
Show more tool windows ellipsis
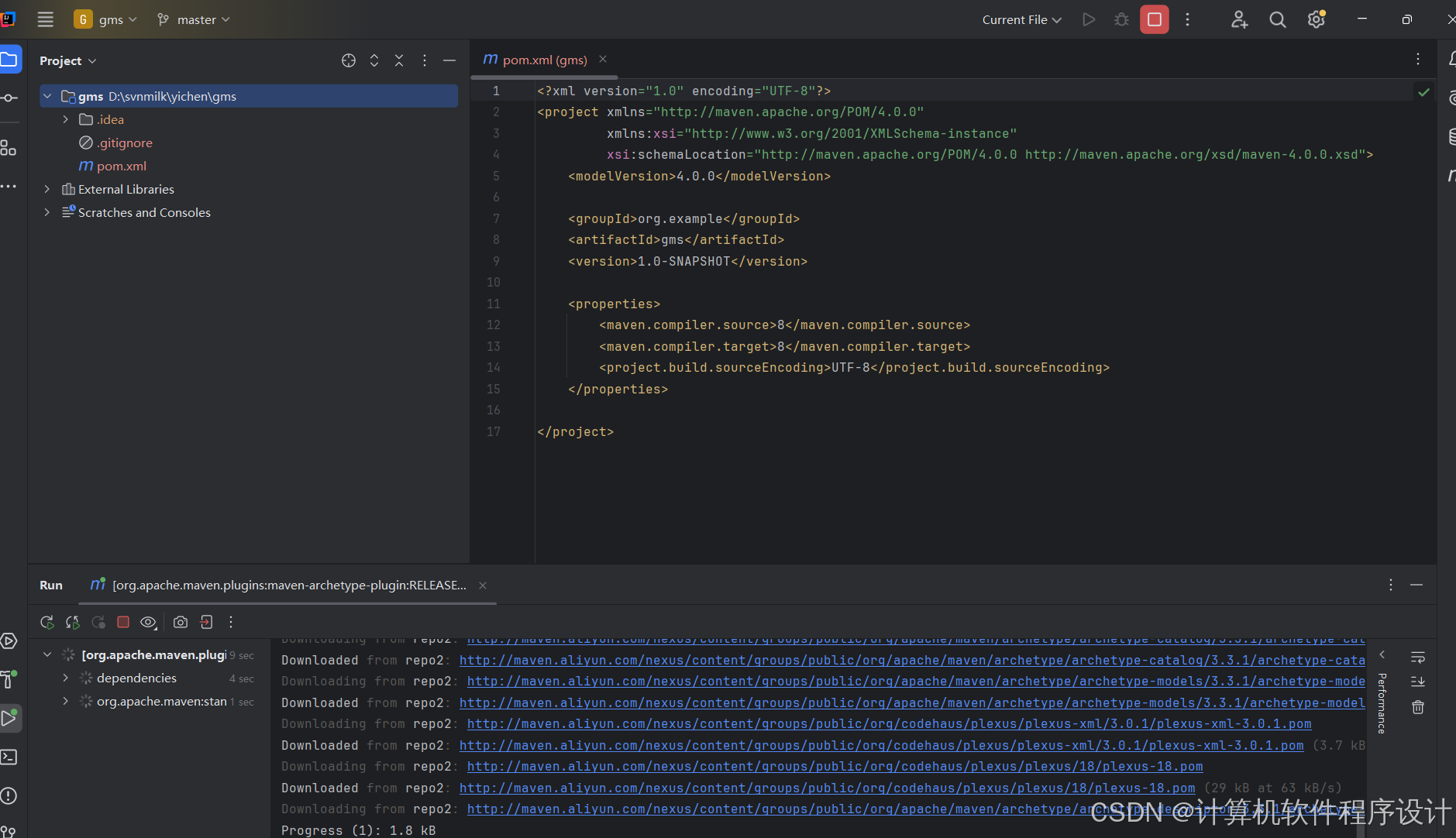point(9,187)
